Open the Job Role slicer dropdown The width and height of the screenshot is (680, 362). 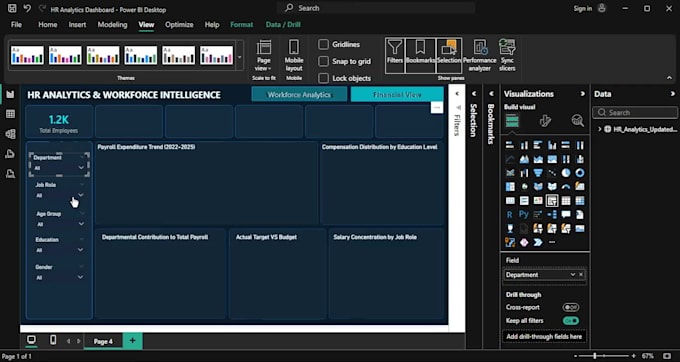(x=81, y=195)
